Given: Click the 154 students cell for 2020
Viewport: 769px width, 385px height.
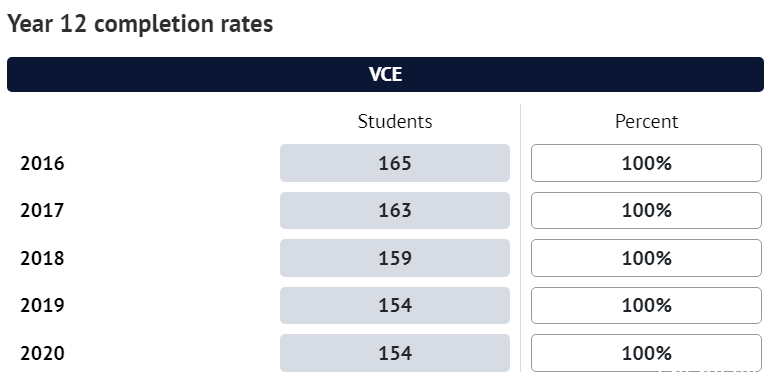Looking at the screenshot, I should click(x=395, y=353).
